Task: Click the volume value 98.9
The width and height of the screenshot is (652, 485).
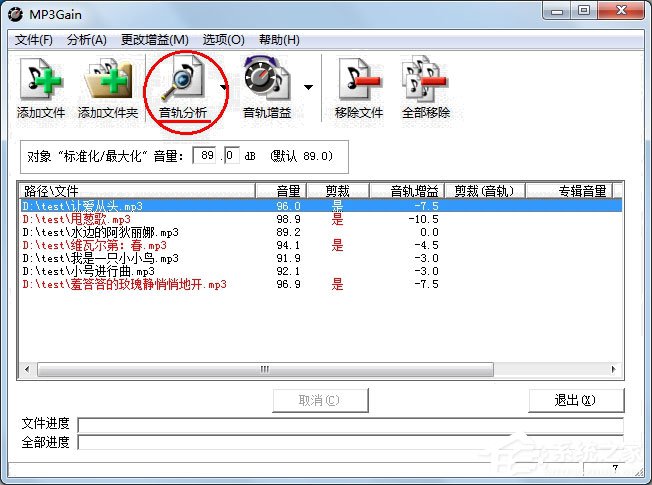Action: click(289, 219)
